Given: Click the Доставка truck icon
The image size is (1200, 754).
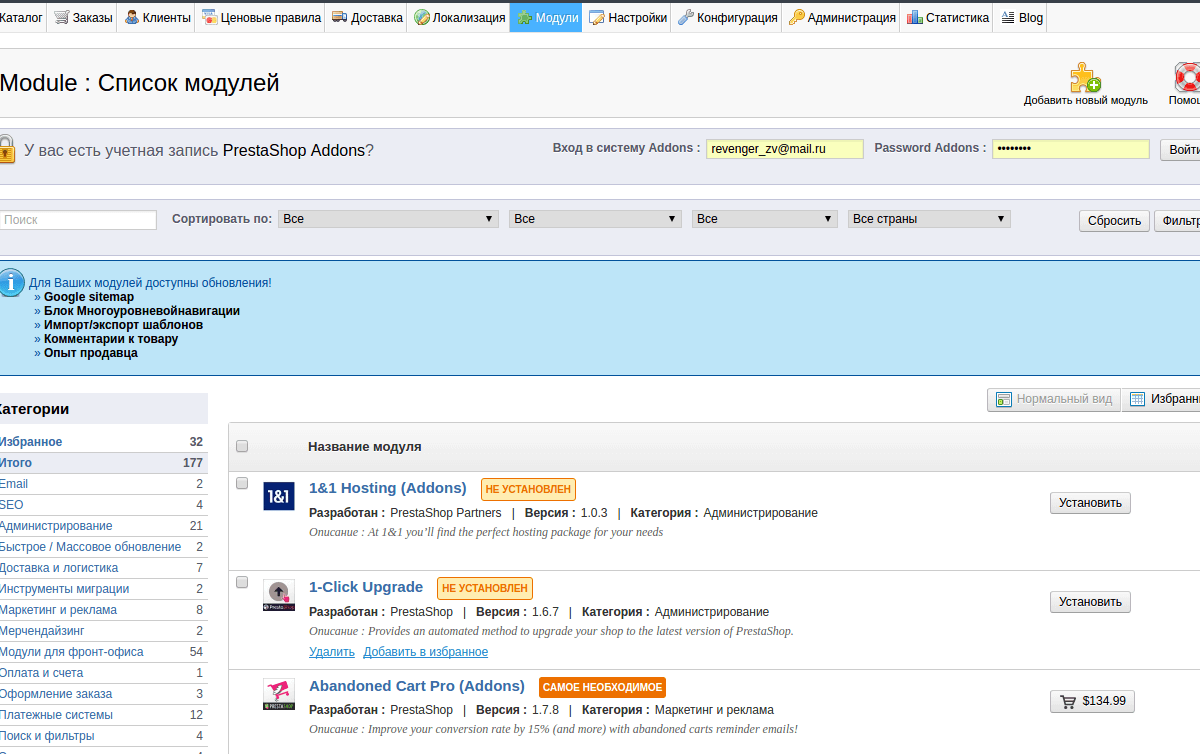Looking at the screenshot, I should click(x=339, y=17).
